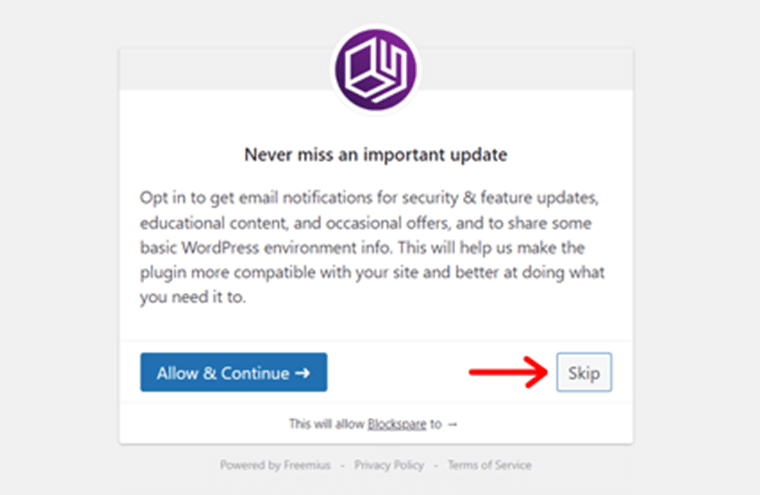Click the "Opt in to get email notifications" line
The height and width of the screenshot is (495, 760).
click(x=369, y=198)
